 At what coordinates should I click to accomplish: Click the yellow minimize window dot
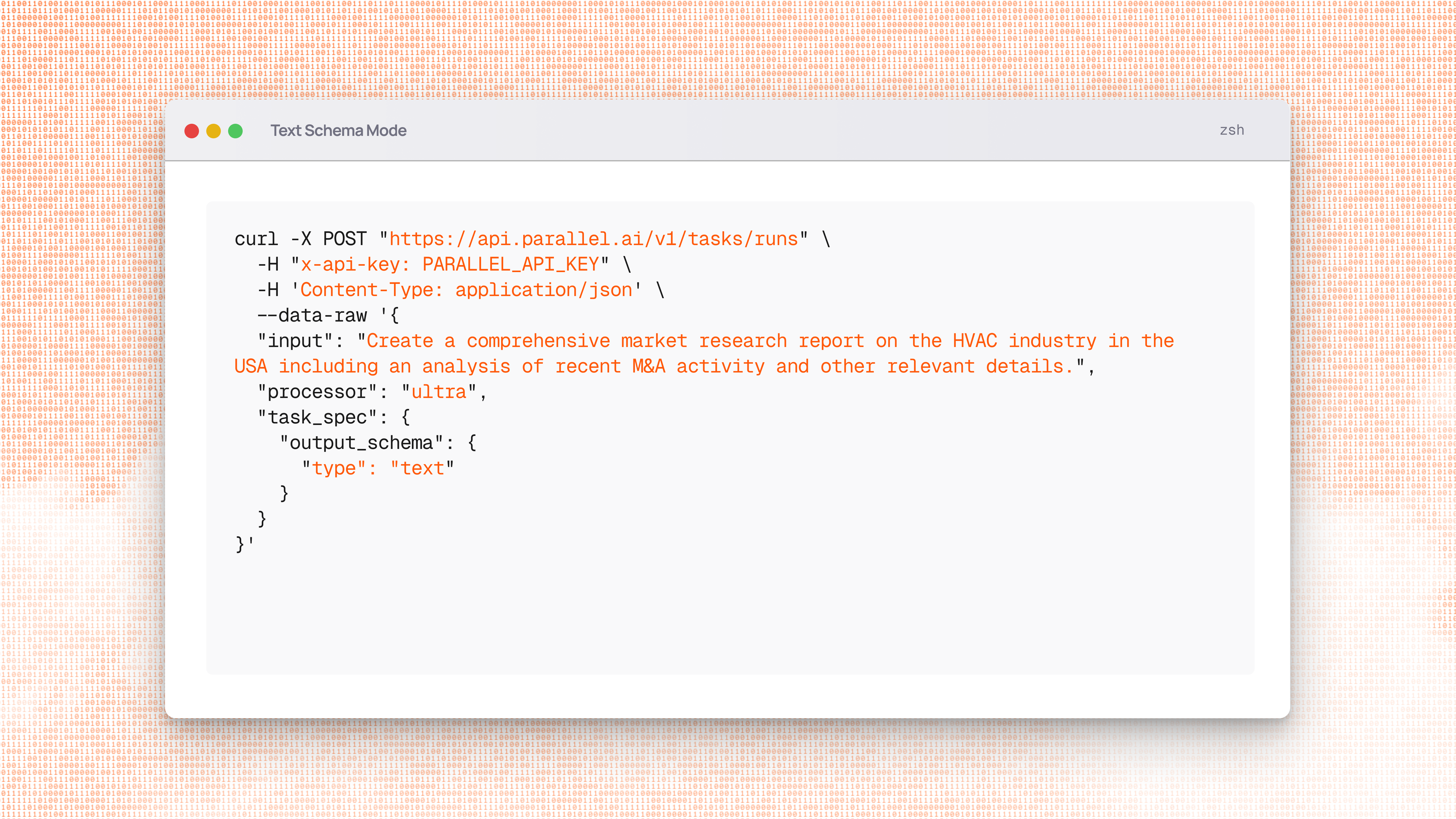(214, 131)
